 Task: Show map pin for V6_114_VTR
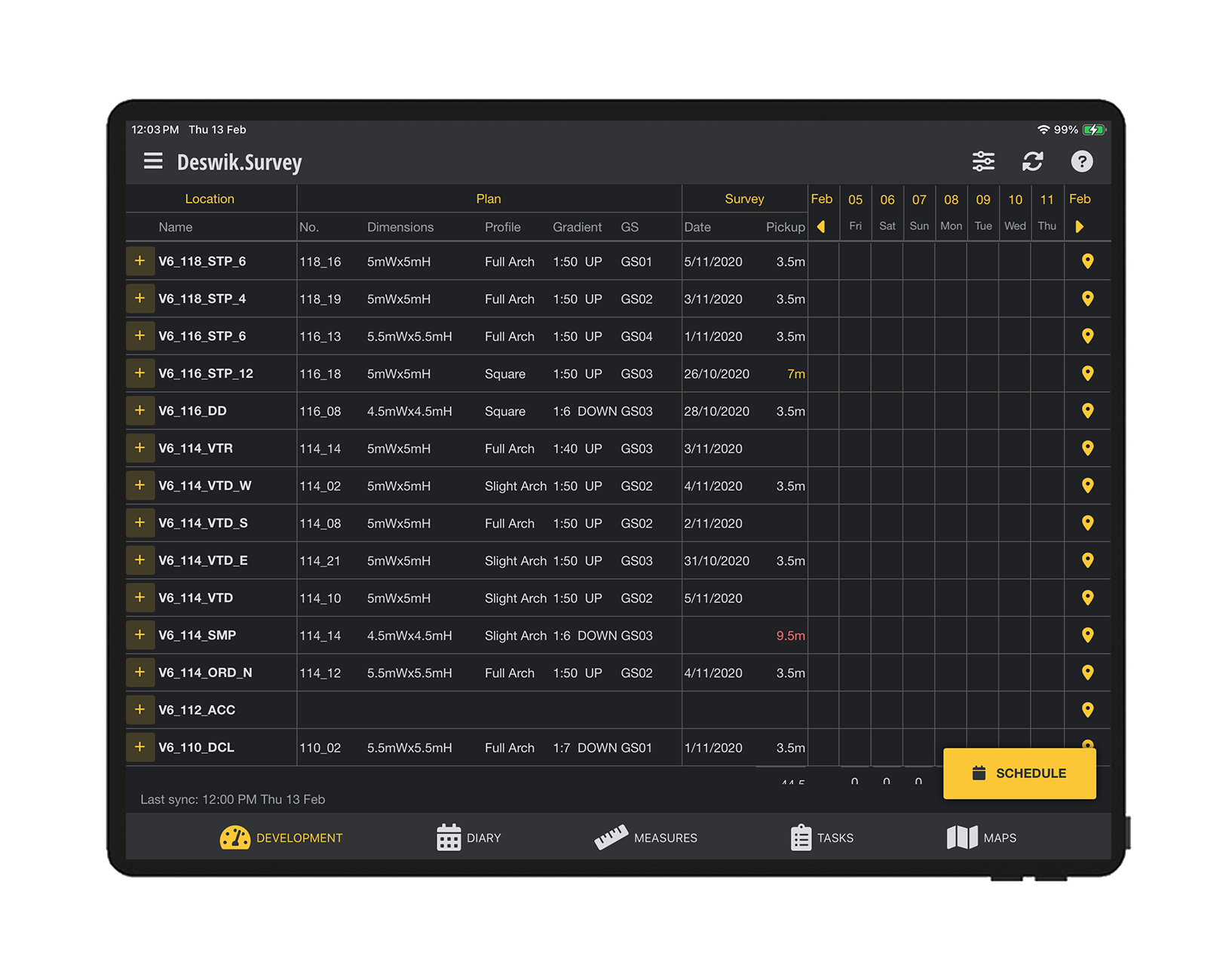(1087, 449)
